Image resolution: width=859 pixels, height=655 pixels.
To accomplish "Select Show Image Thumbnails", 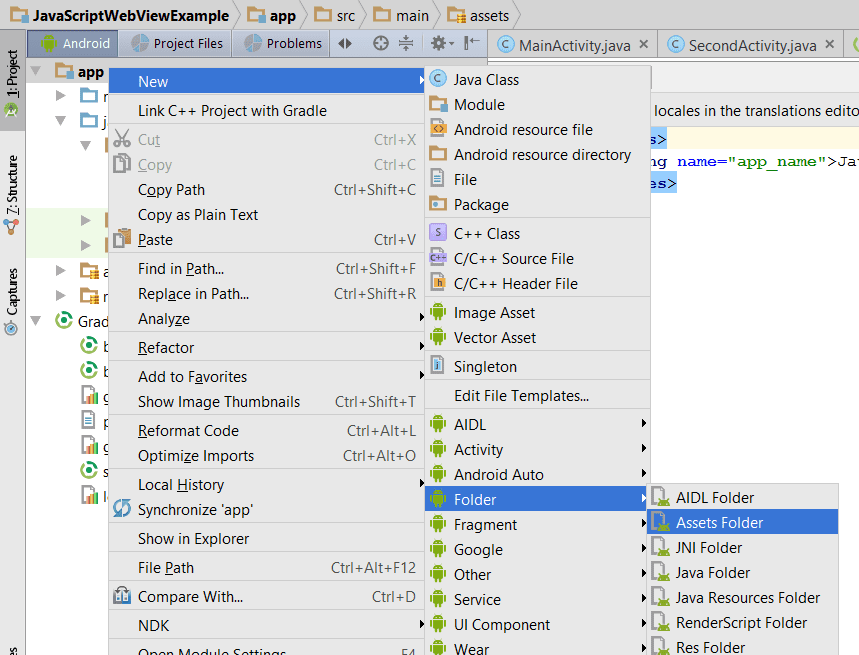I will [x=267, y=402].
